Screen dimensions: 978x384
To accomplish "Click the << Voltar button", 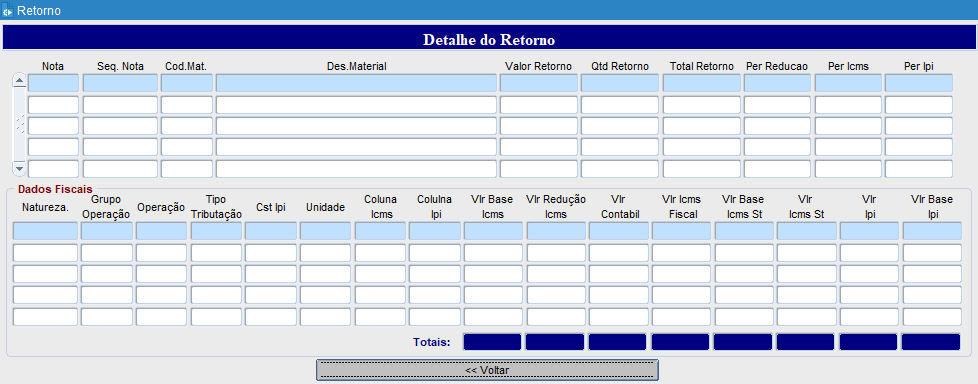I will (x=487, y=370).
